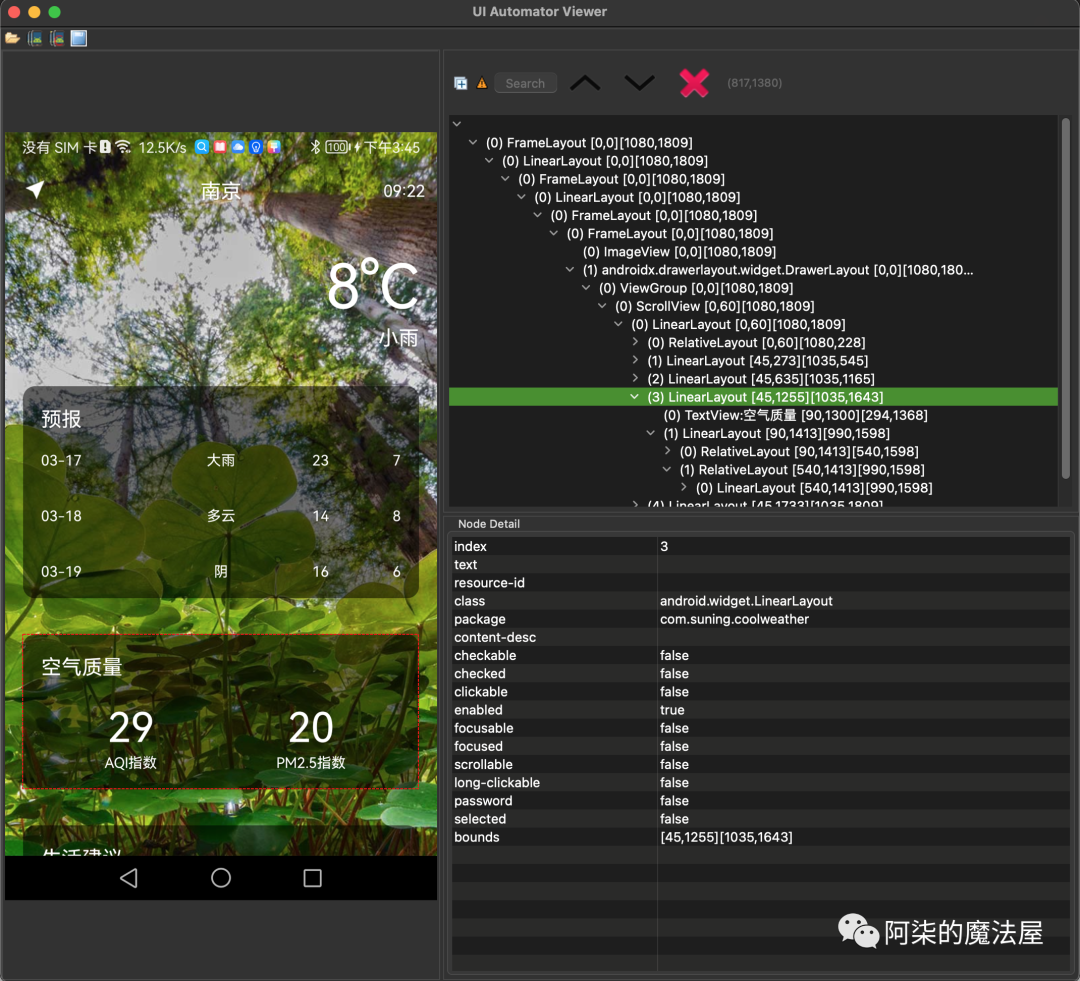Image resolution: width=1080 pixels, height=981 pixels.
Task: Click the Compressed Device Screenshot icon
Action: (x=56, y=38)
